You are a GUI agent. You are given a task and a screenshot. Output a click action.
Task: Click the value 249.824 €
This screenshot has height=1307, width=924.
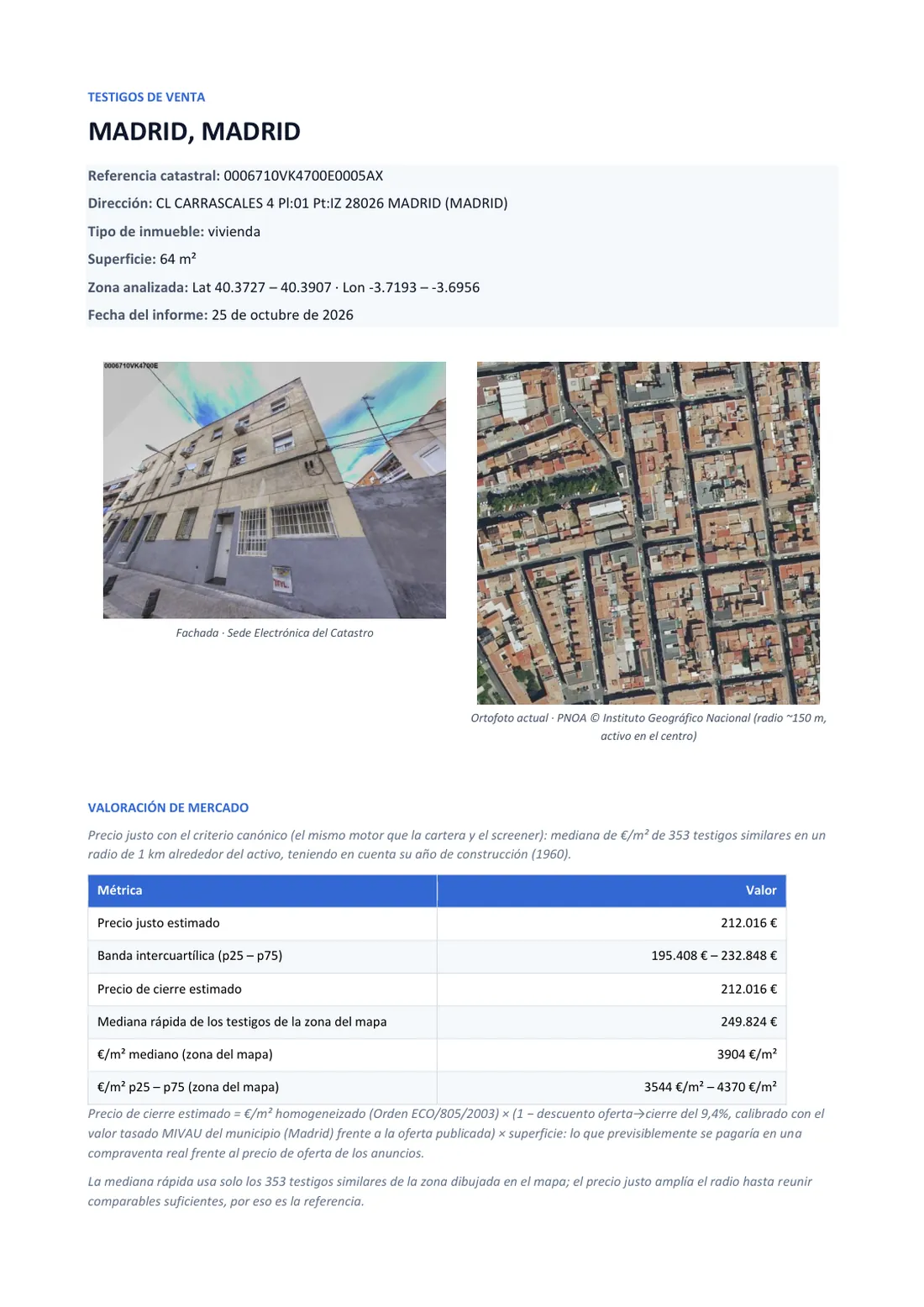point(748,1022)
